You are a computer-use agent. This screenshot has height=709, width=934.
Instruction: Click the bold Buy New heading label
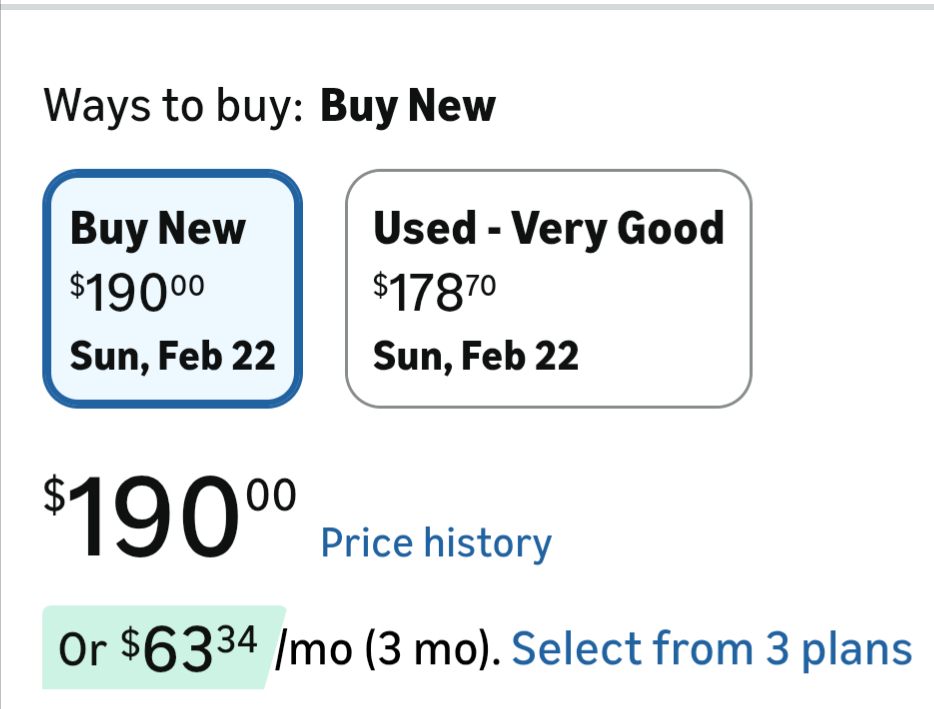(x=407, y=105)
